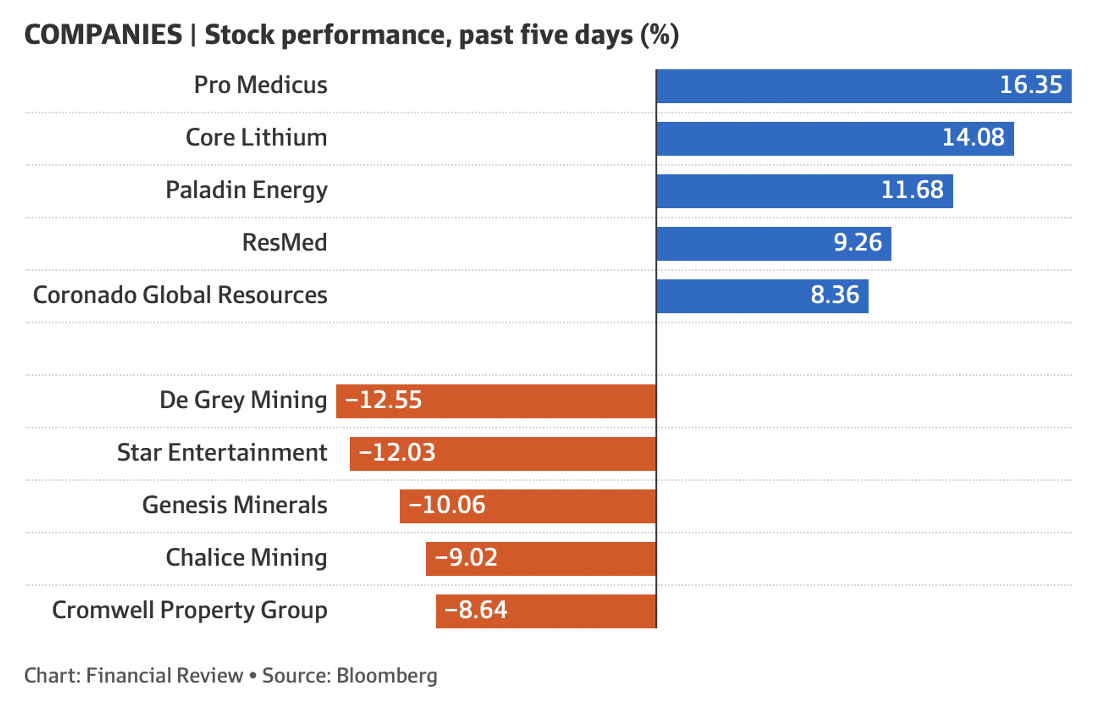Screen dimensions: 1094x702
Task: Click the Pro Medicus company name label
Action: click(260, 85)
